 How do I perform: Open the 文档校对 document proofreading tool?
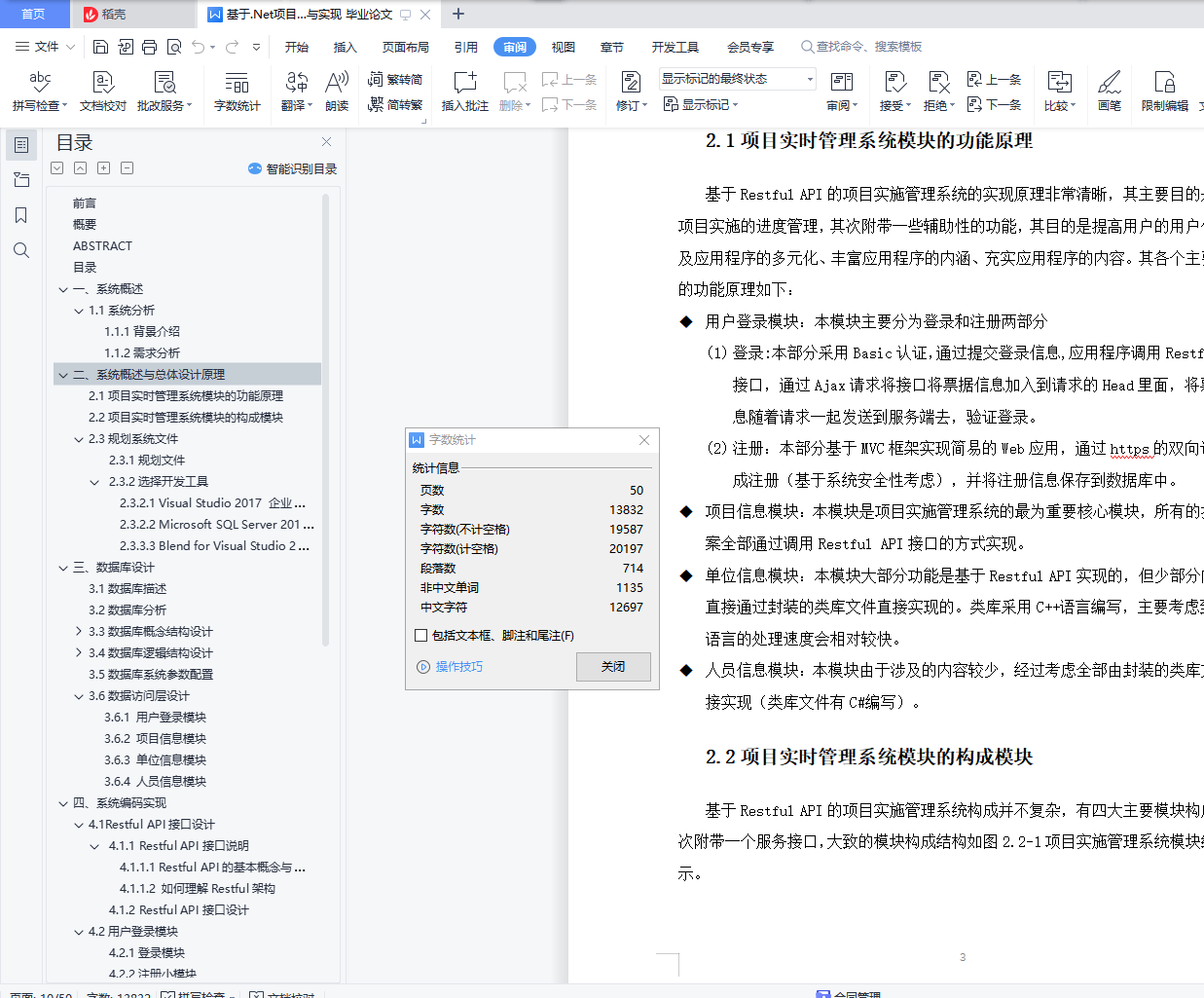coord(103,92)
